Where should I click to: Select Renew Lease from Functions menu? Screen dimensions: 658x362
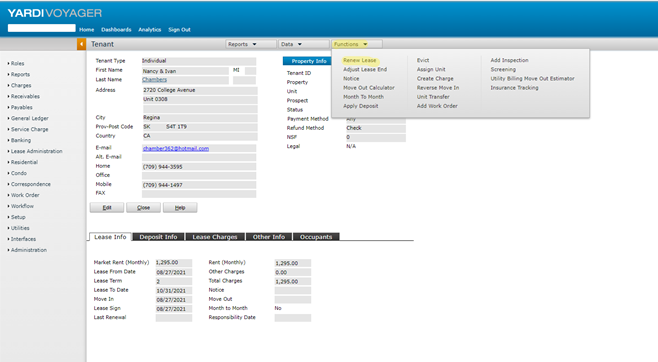(x=360, y=60)
